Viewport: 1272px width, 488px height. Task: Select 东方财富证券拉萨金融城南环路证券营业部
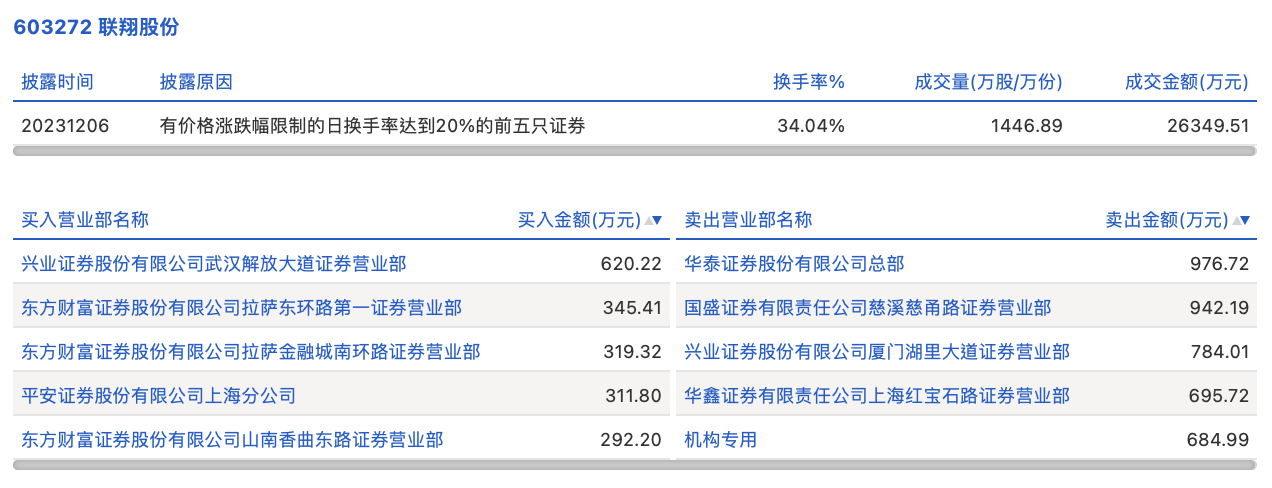pos(250,352)
